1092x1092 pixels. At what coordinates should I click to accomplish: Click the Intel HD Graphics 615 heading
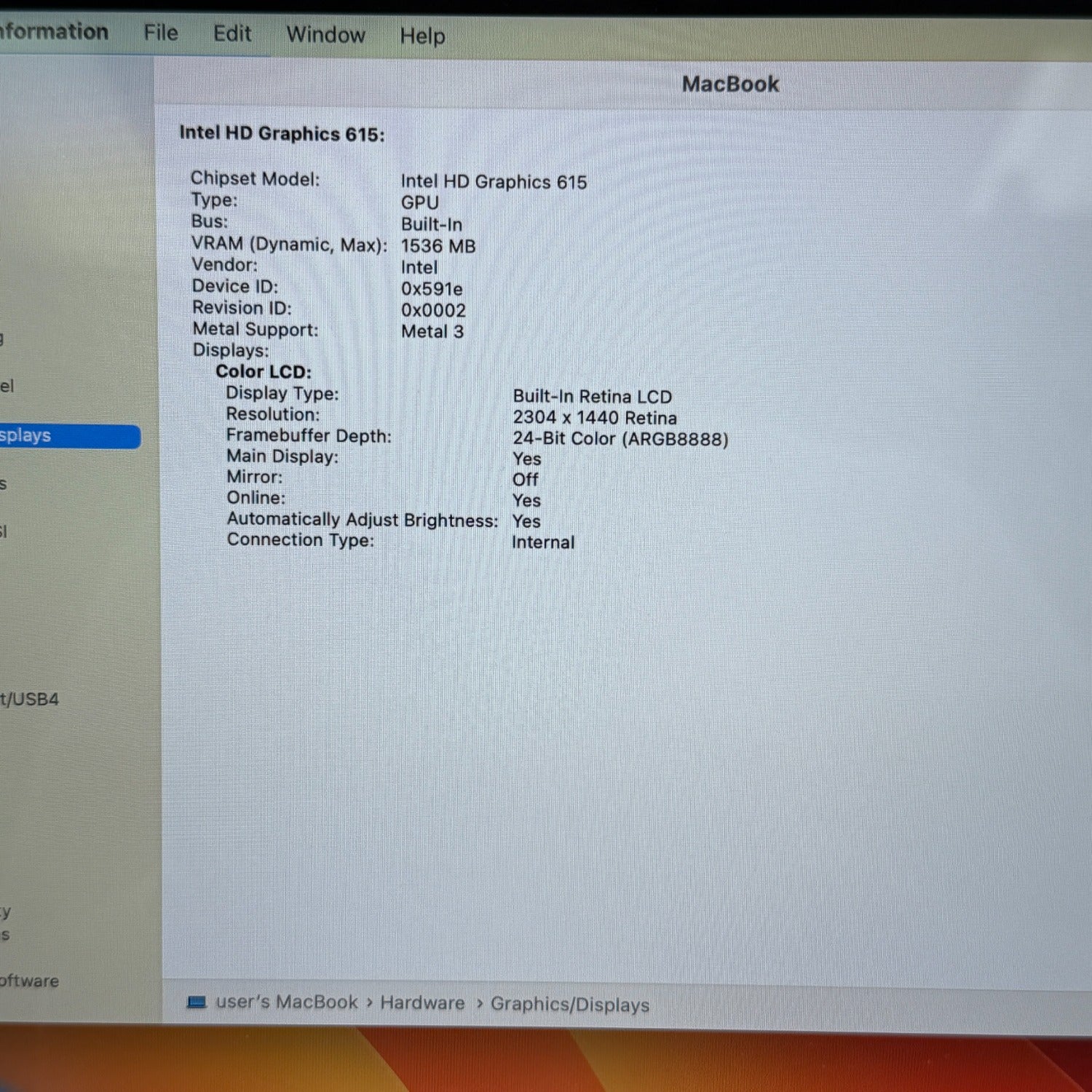tap(282, 134)
